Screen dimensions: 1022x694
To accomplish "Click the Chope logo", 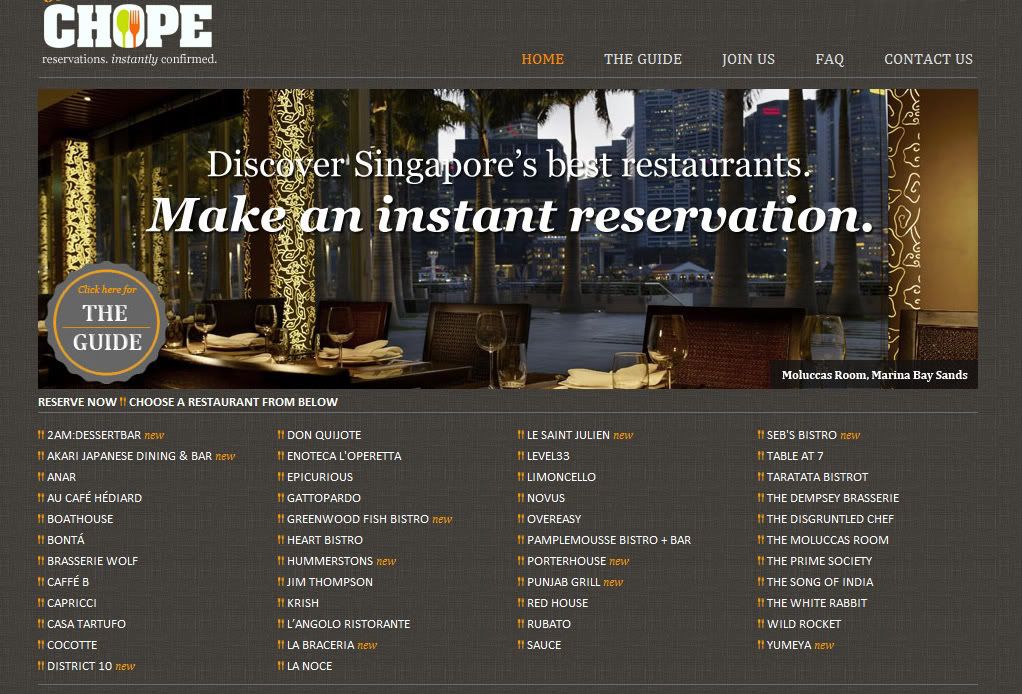I will pyautogui.click(x=128, y=33).
